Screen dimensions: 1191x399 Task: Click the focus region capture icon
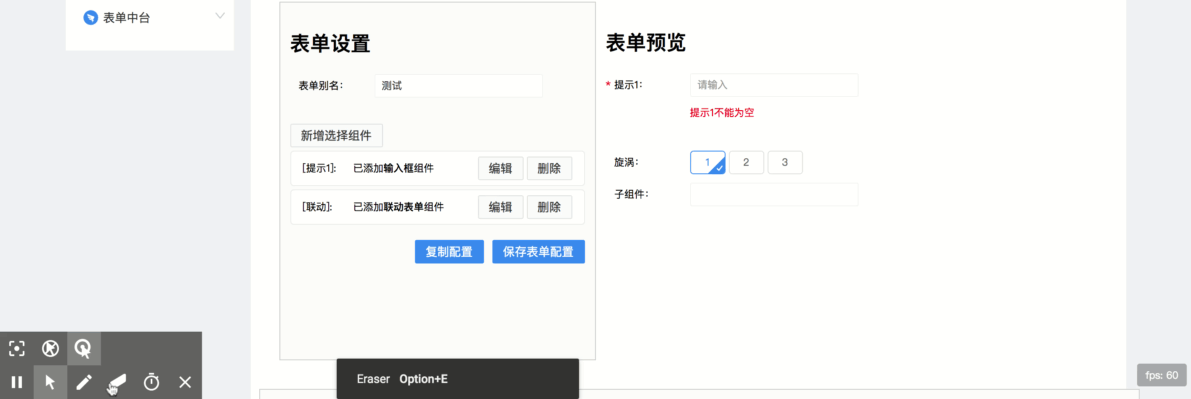coord(17,349)
